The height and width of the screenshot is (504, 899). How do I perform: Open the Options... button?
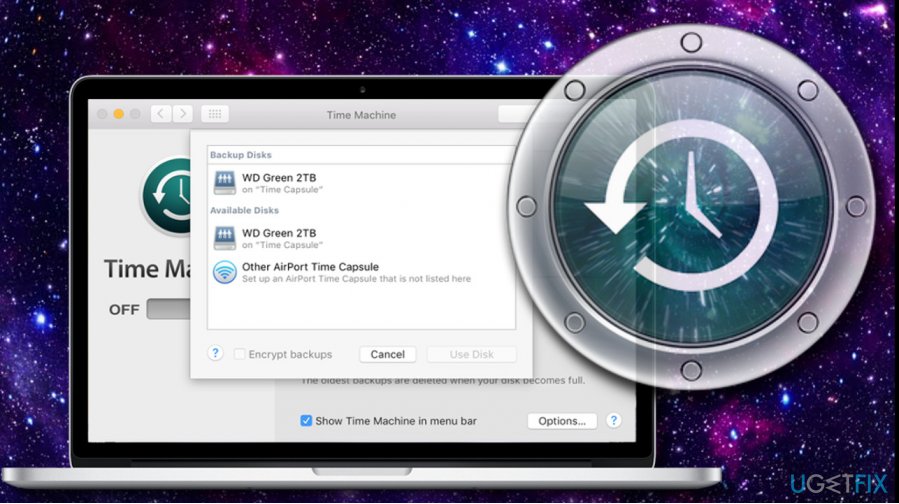point(562,421)
